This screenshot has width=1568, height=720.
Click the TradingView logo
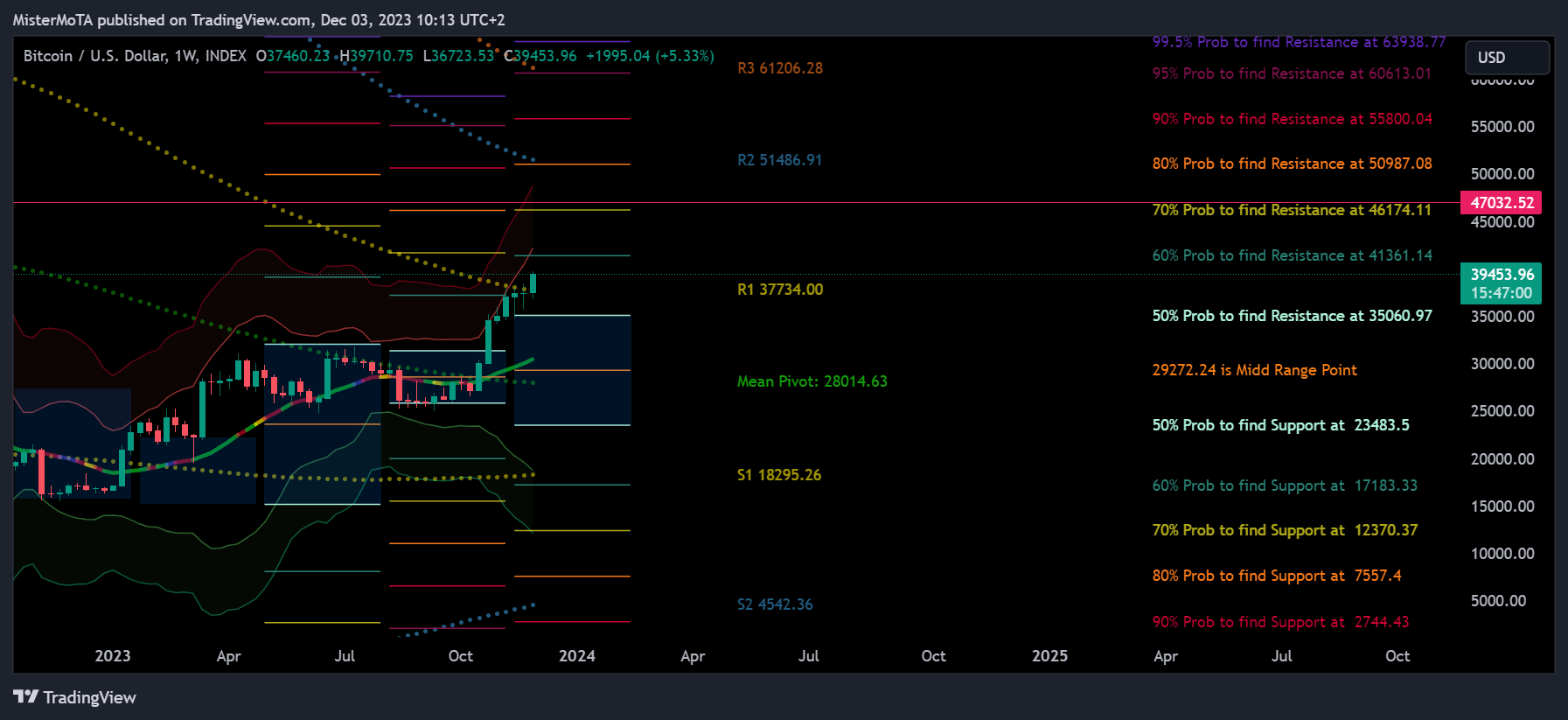pos(74,697)
